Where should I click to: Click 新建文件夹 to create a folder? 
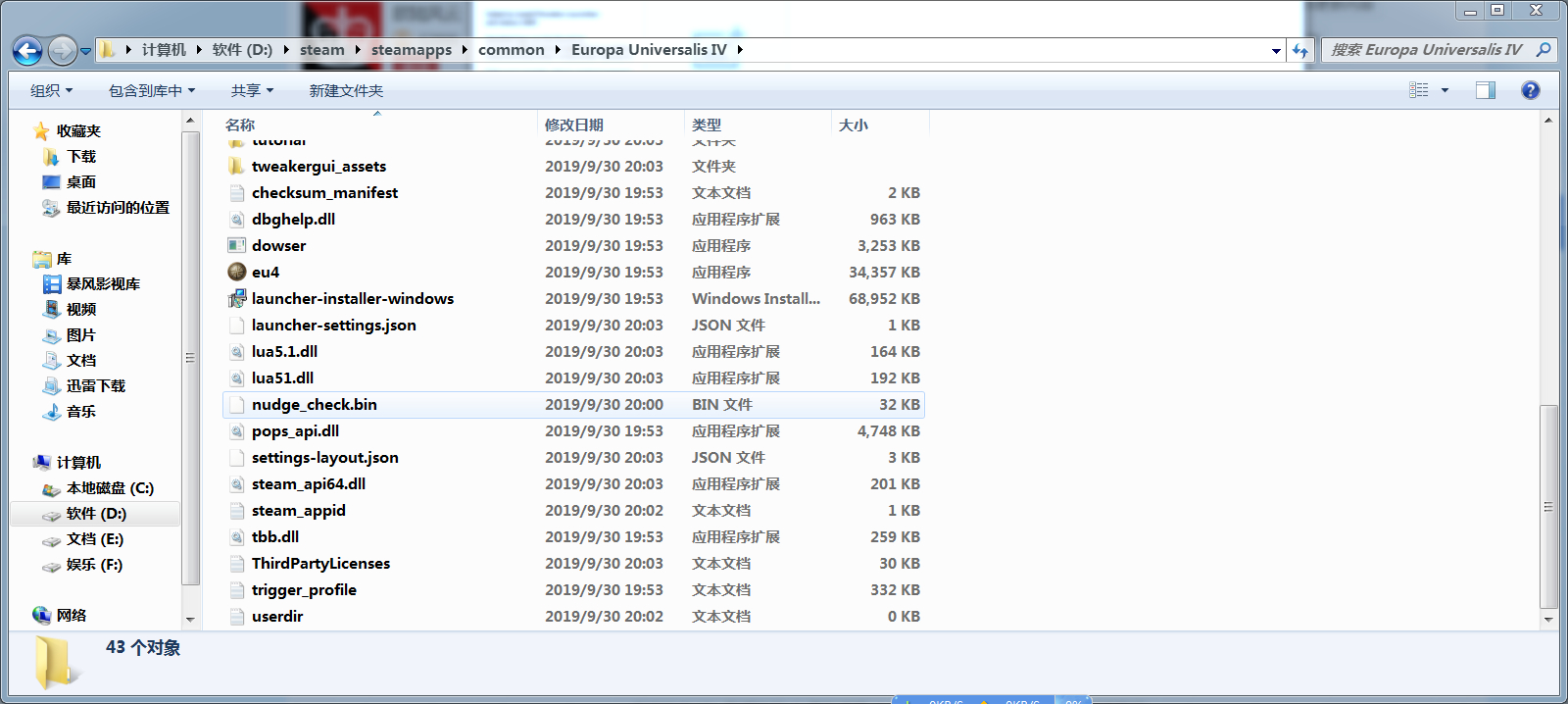pos(346,91)
